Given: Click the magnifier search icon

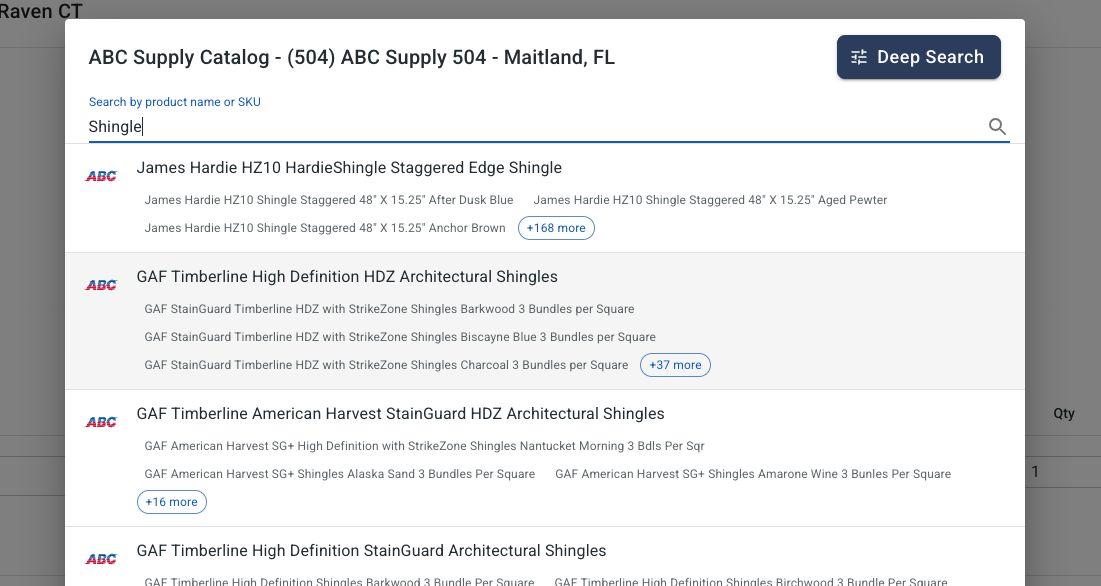Looking at the screenshot, I should pyautogui.click(x=997, y=127).
